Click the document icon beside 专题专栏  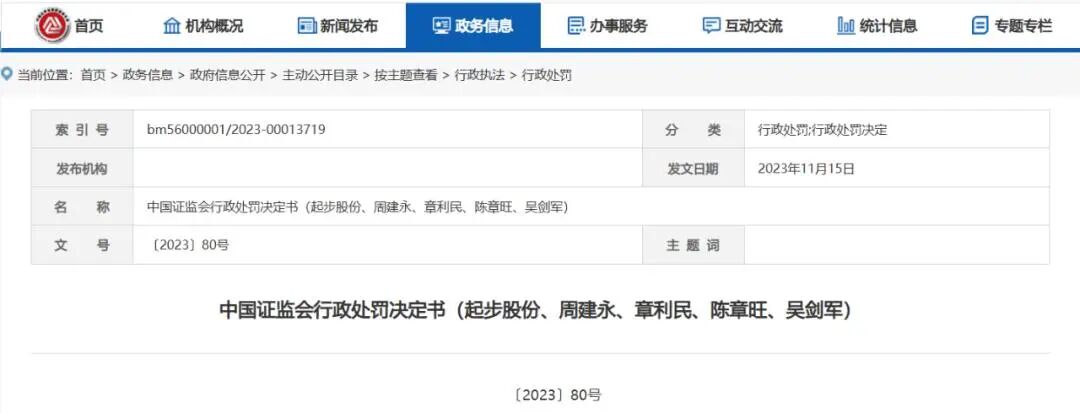click(x=979, y=26)
